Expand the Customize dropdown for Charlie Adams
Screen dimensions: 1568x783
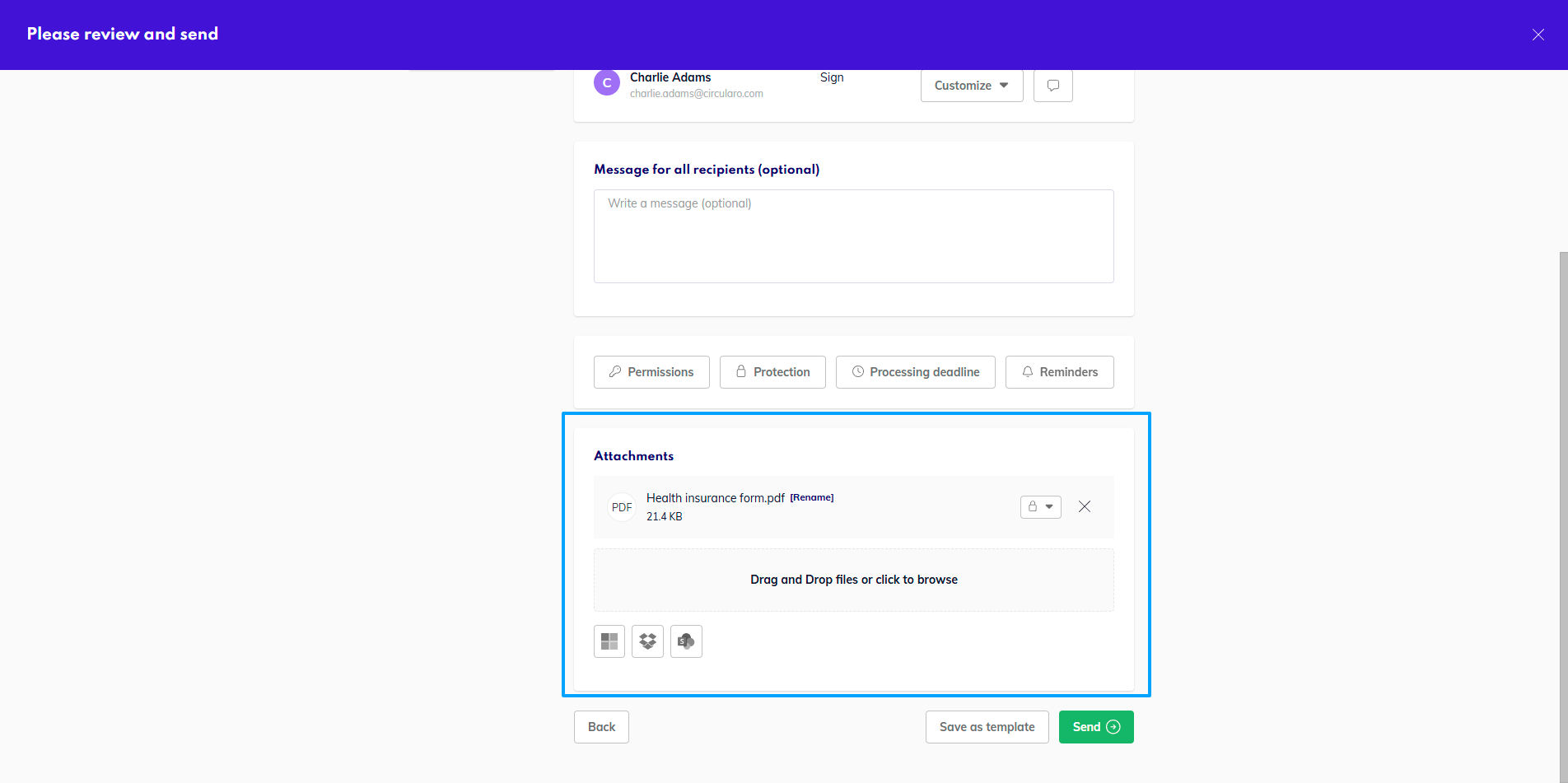click(972, 86)
